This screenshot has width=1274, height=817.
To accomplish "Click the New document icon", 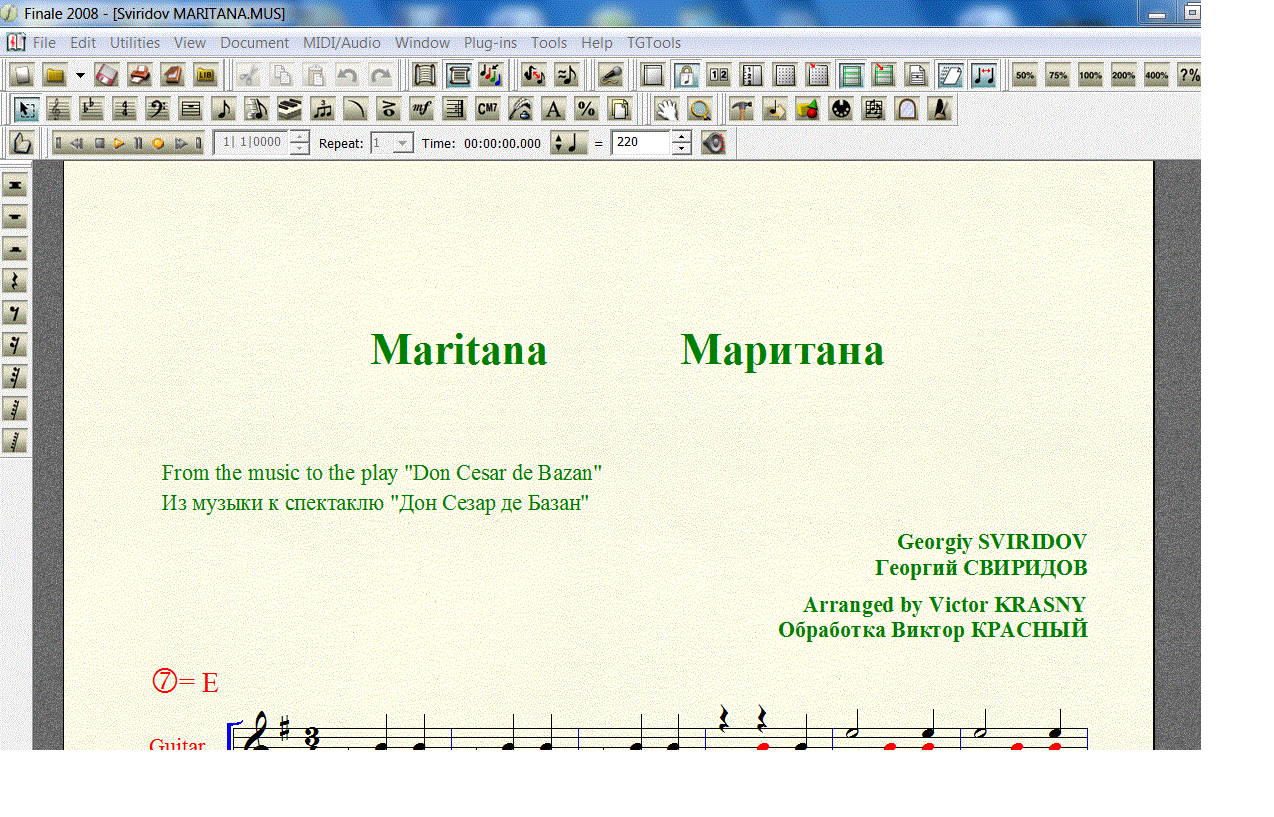I will point(22,75).
